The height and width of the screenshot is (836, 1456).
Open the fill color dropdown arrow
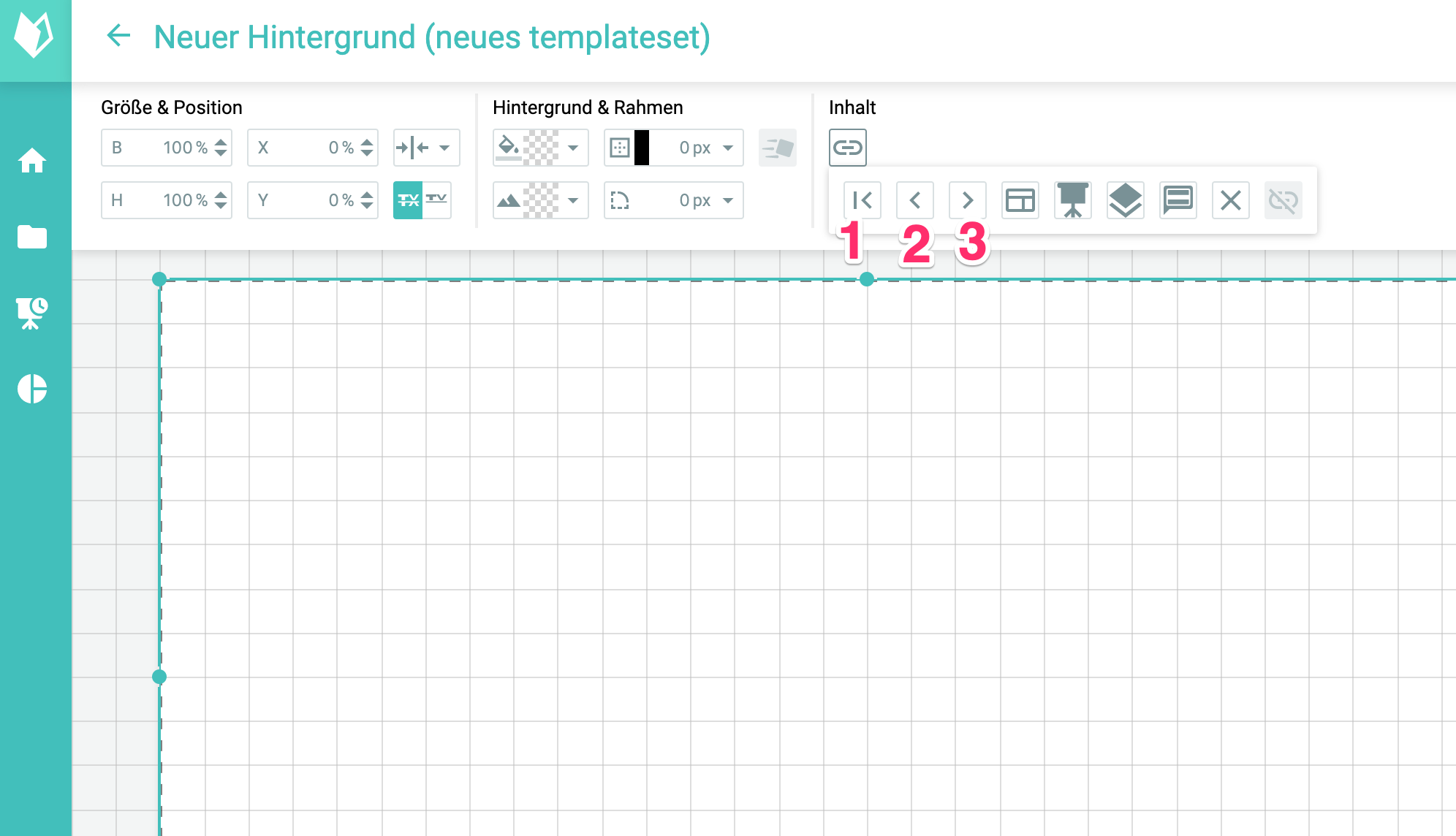573,148
